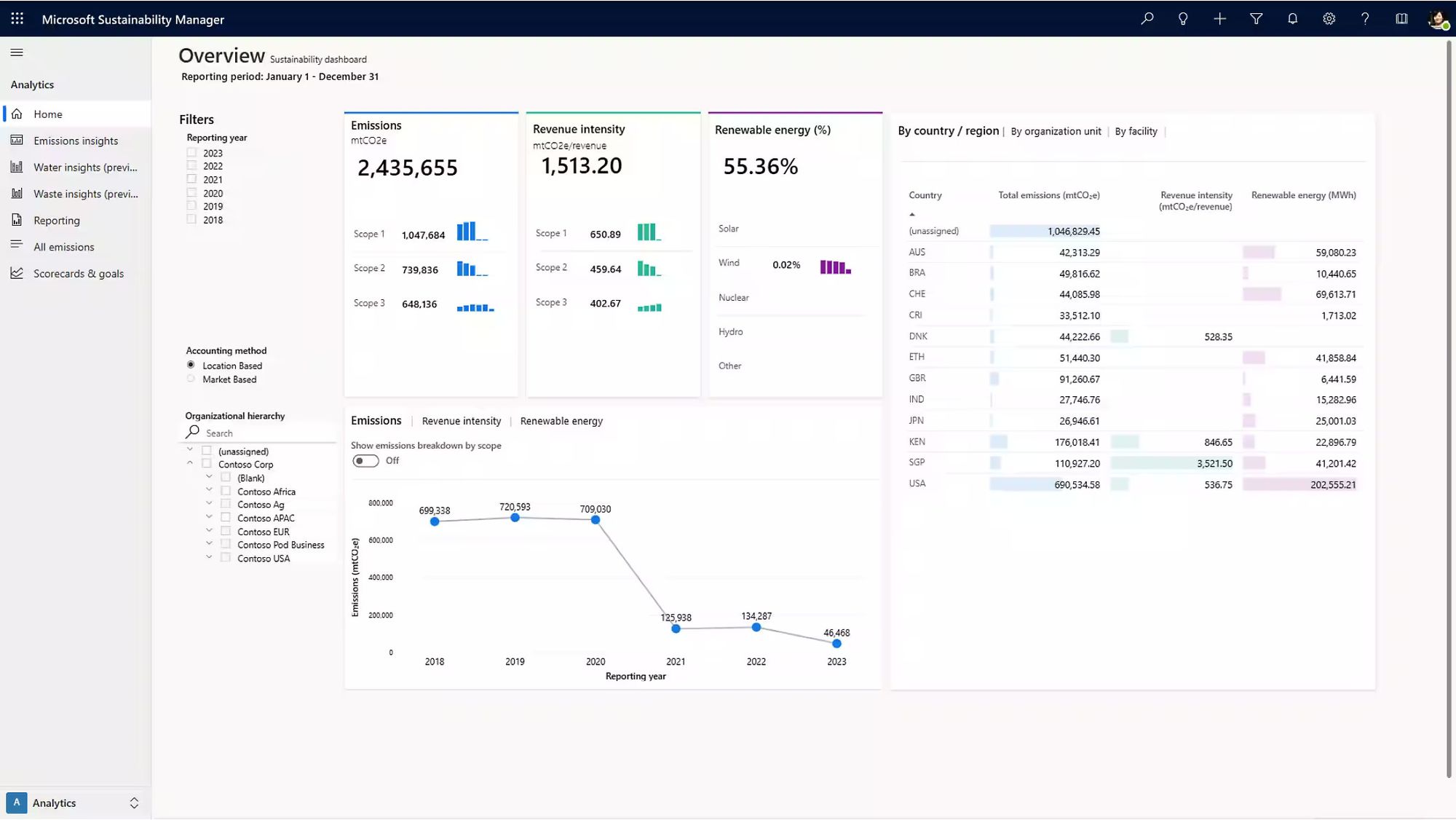The image size is (1456, 820).
Task: Open Scorecards & goals
Action: 79,273
